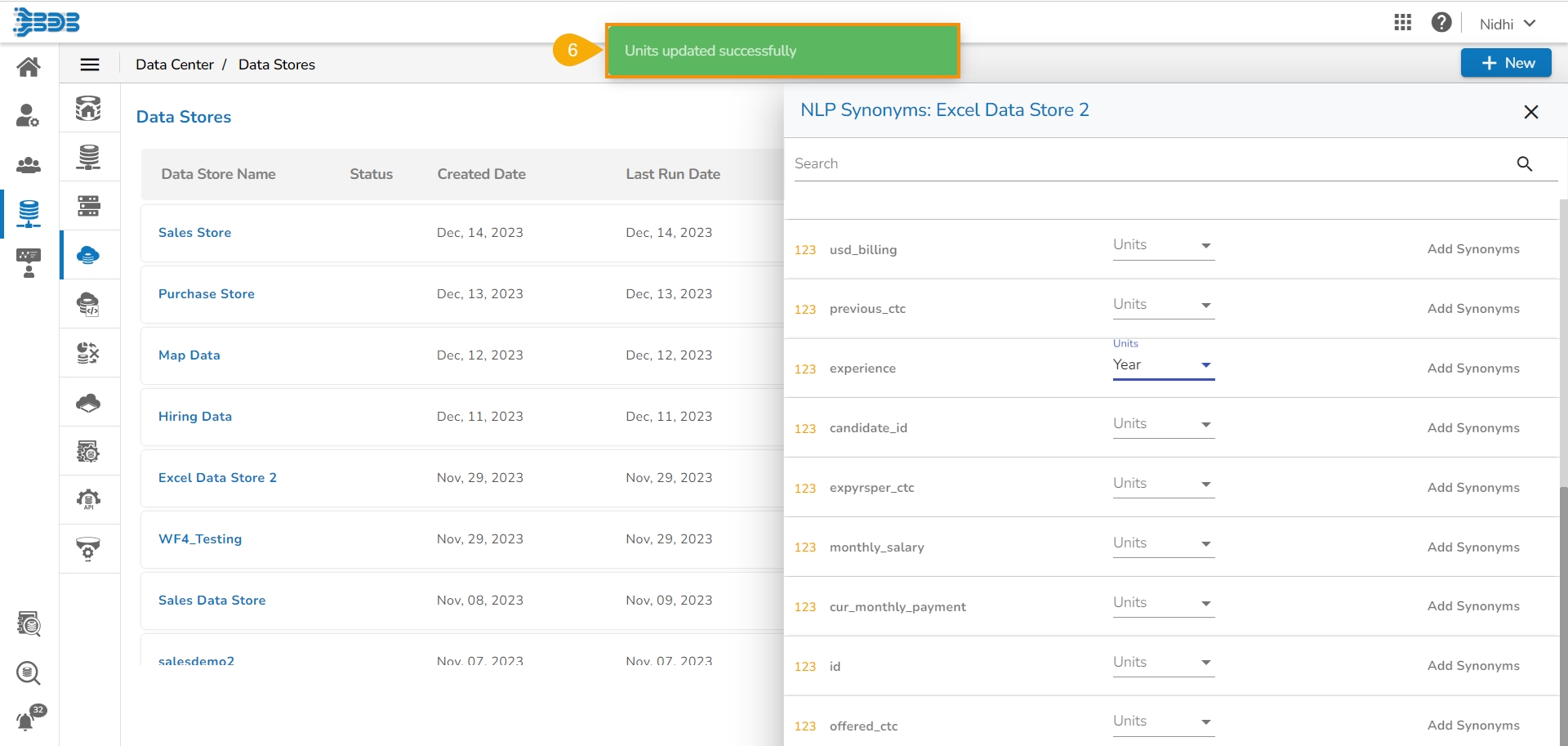Click the home icon in left sidebar
The height and width of the screenshot is (746, 1568).
(29, 67)
